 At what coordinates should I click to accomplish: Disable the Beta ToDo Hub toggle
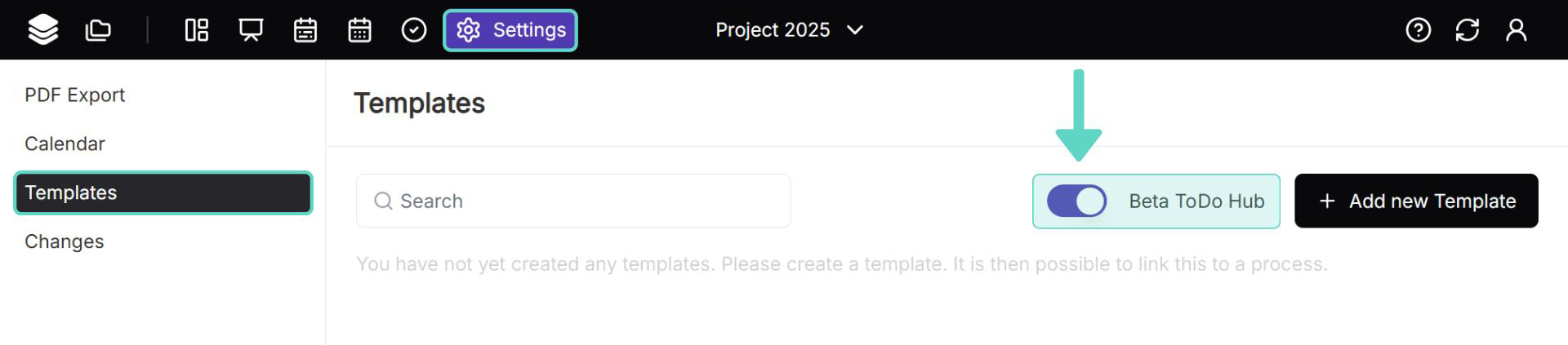coord(1076,201)
